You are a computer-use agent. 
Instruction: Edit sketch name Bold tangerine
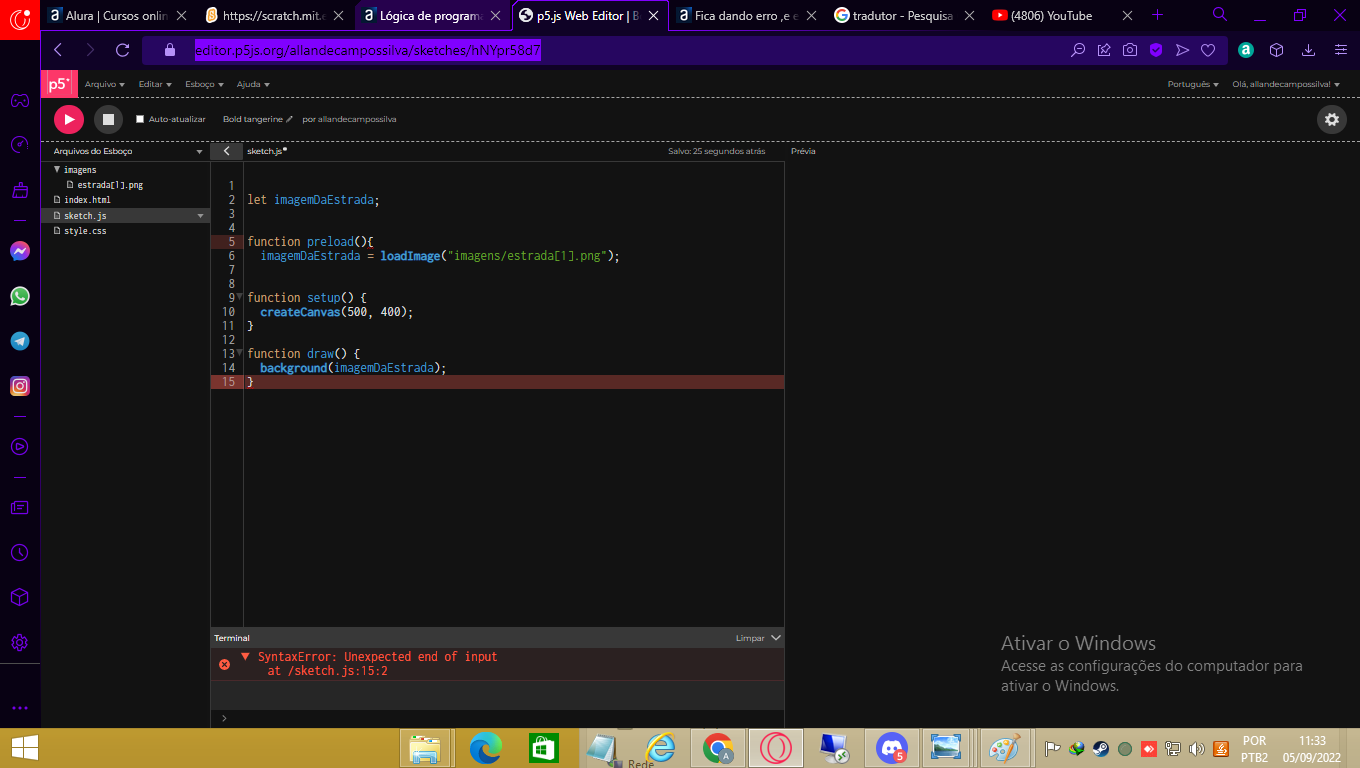click(x=258, y=119)
